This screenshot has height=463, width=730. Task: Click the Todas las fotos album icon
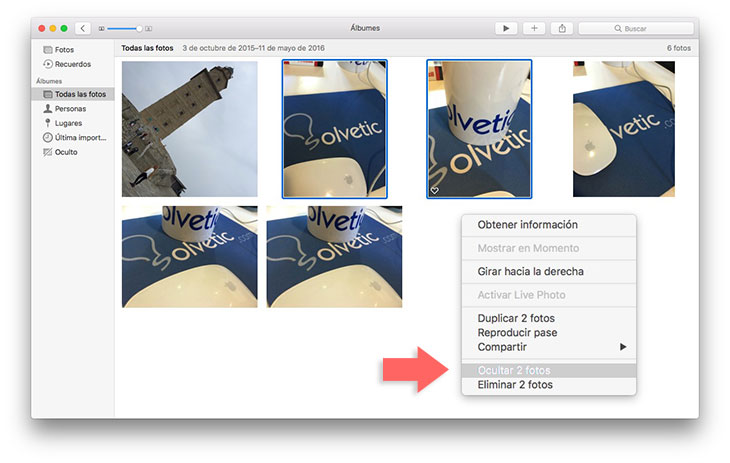click(47, 94)
